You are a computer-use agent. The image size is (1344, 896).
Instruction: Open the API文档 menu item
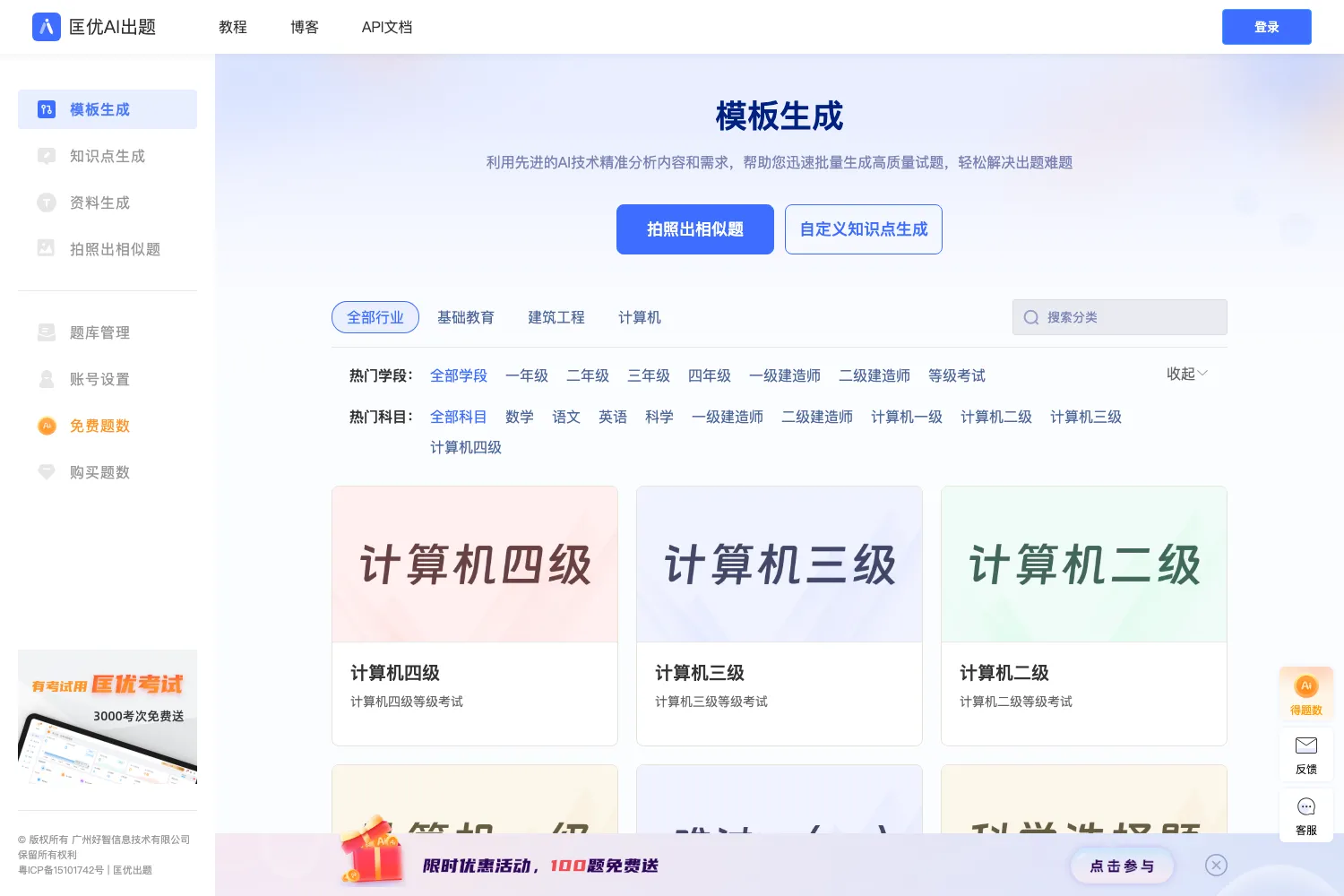(x=387, y=27)
